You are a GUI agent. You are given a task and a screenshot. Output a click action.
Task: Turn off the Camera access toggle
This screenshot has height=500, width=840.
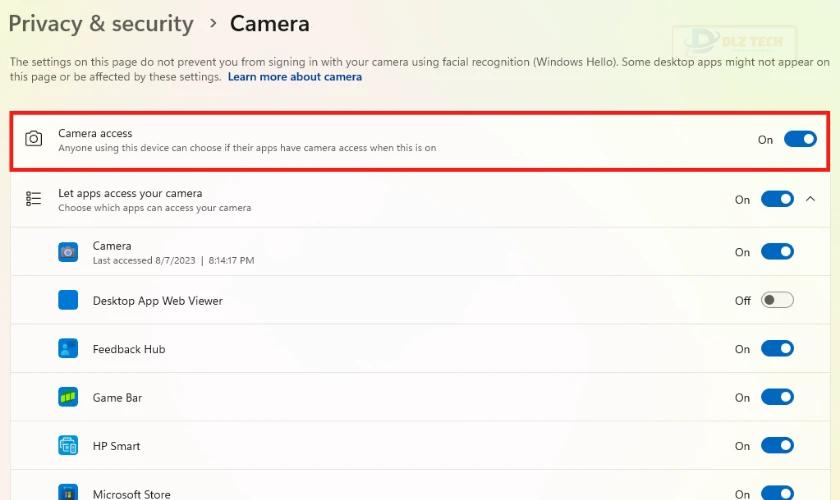(x=800, y=139)
